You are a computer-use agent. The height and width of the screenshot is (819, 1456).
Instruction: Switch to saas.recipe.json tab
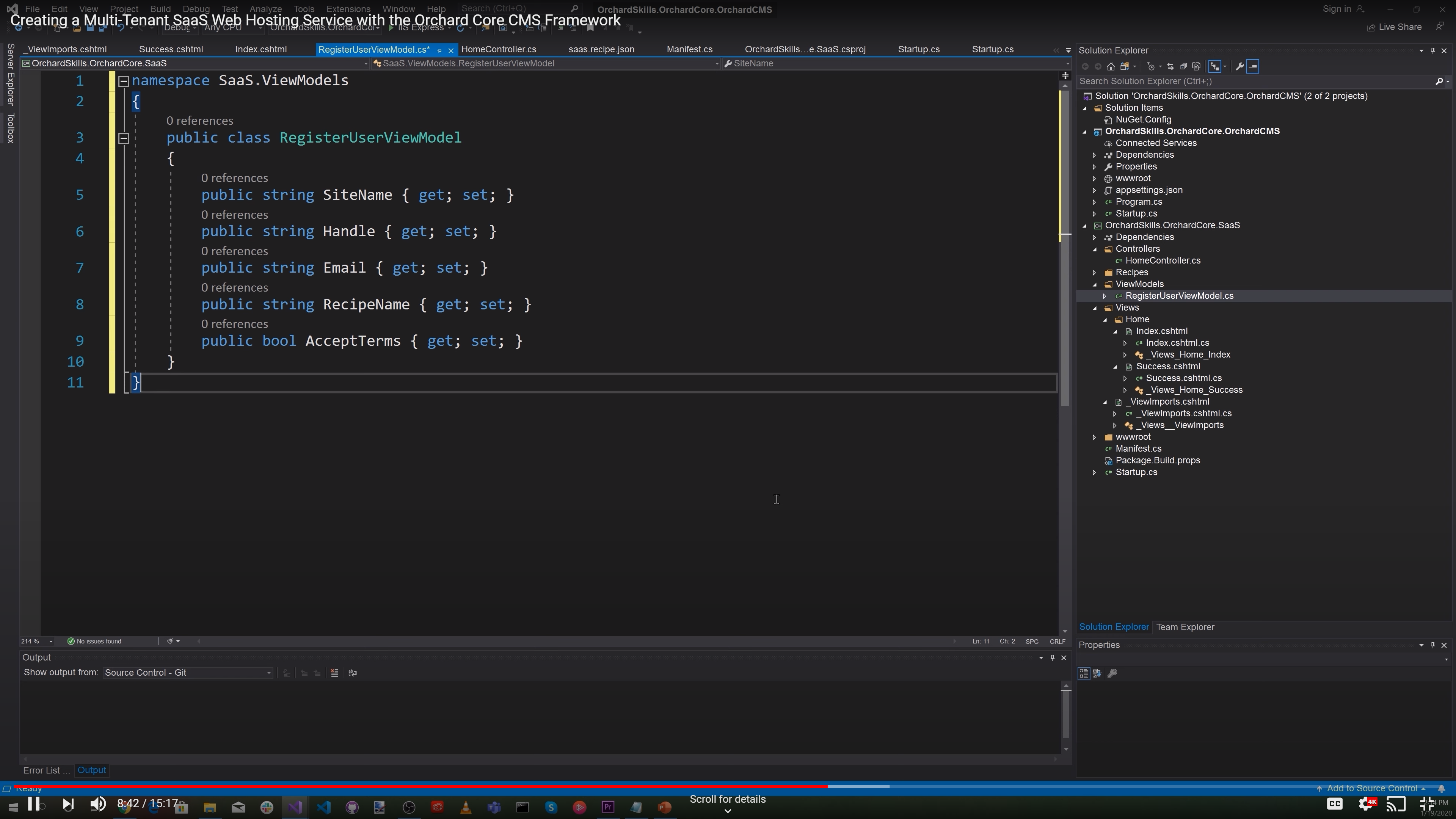point(601,50)
